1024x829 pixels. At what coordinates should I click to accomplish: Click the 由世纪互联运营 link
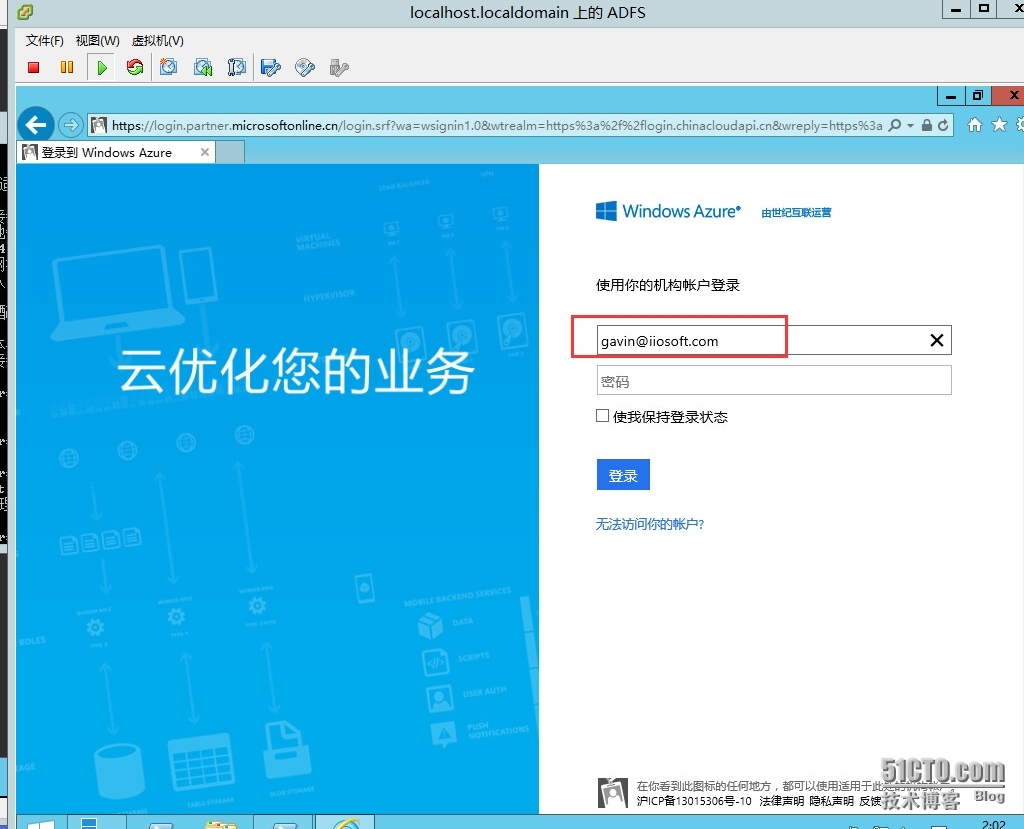point(796,212)
